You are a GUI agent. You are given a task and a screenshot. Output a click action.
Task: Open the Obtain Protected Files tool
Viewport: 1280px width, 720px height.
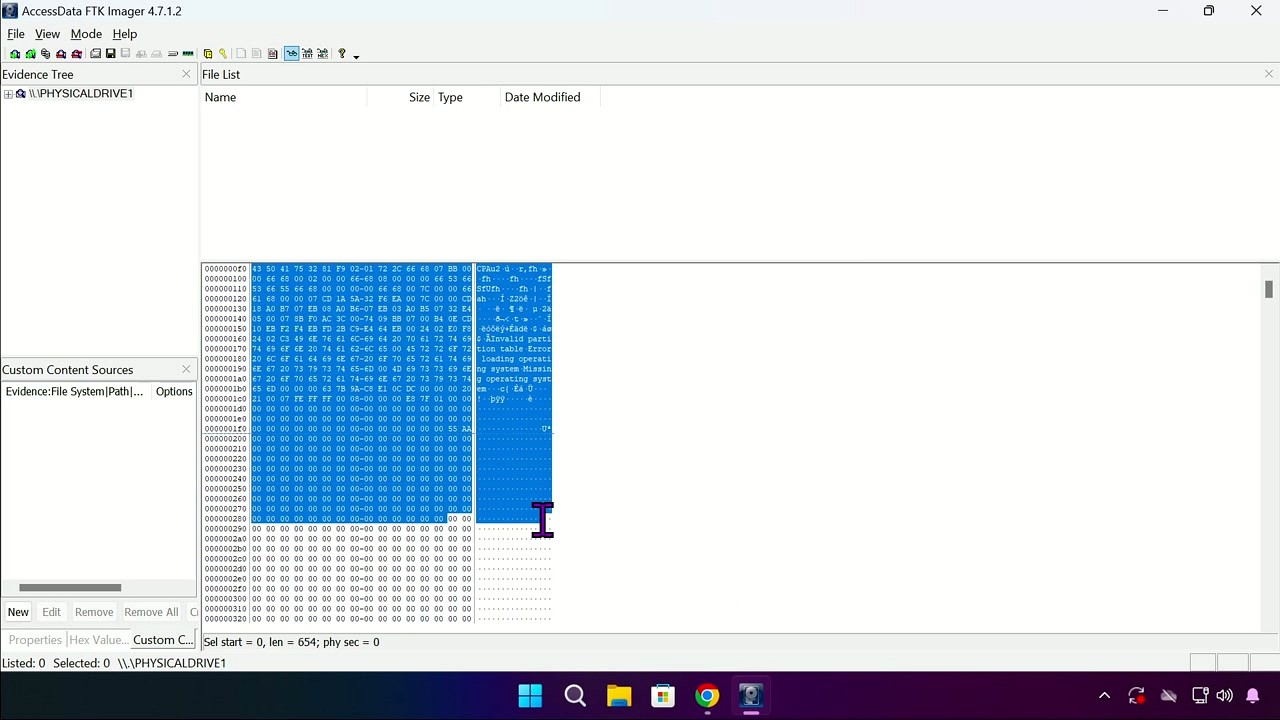pos(208,53)
